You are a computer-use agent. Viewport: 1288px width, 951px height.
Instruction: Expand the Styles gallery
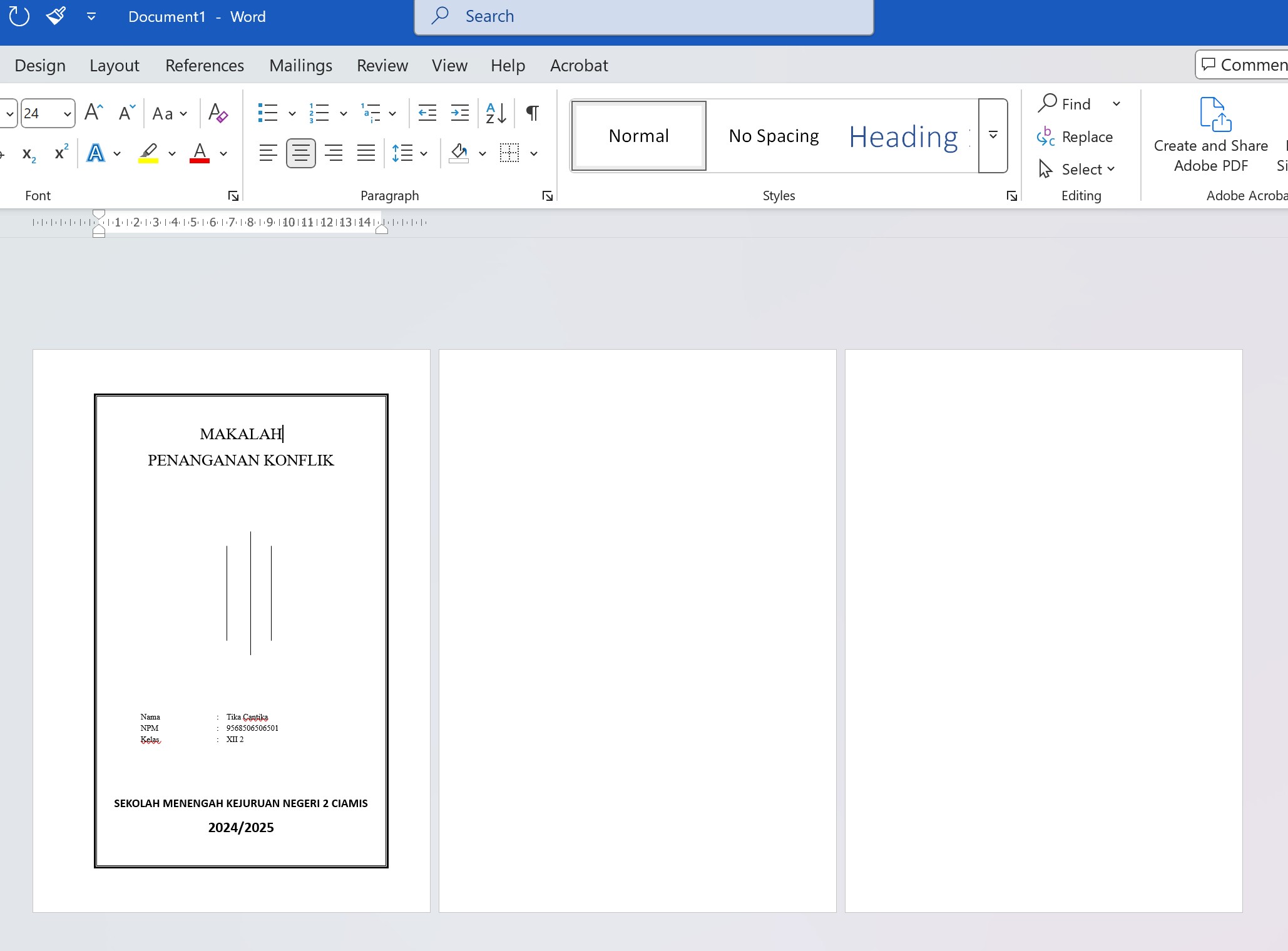coord(993,136)
